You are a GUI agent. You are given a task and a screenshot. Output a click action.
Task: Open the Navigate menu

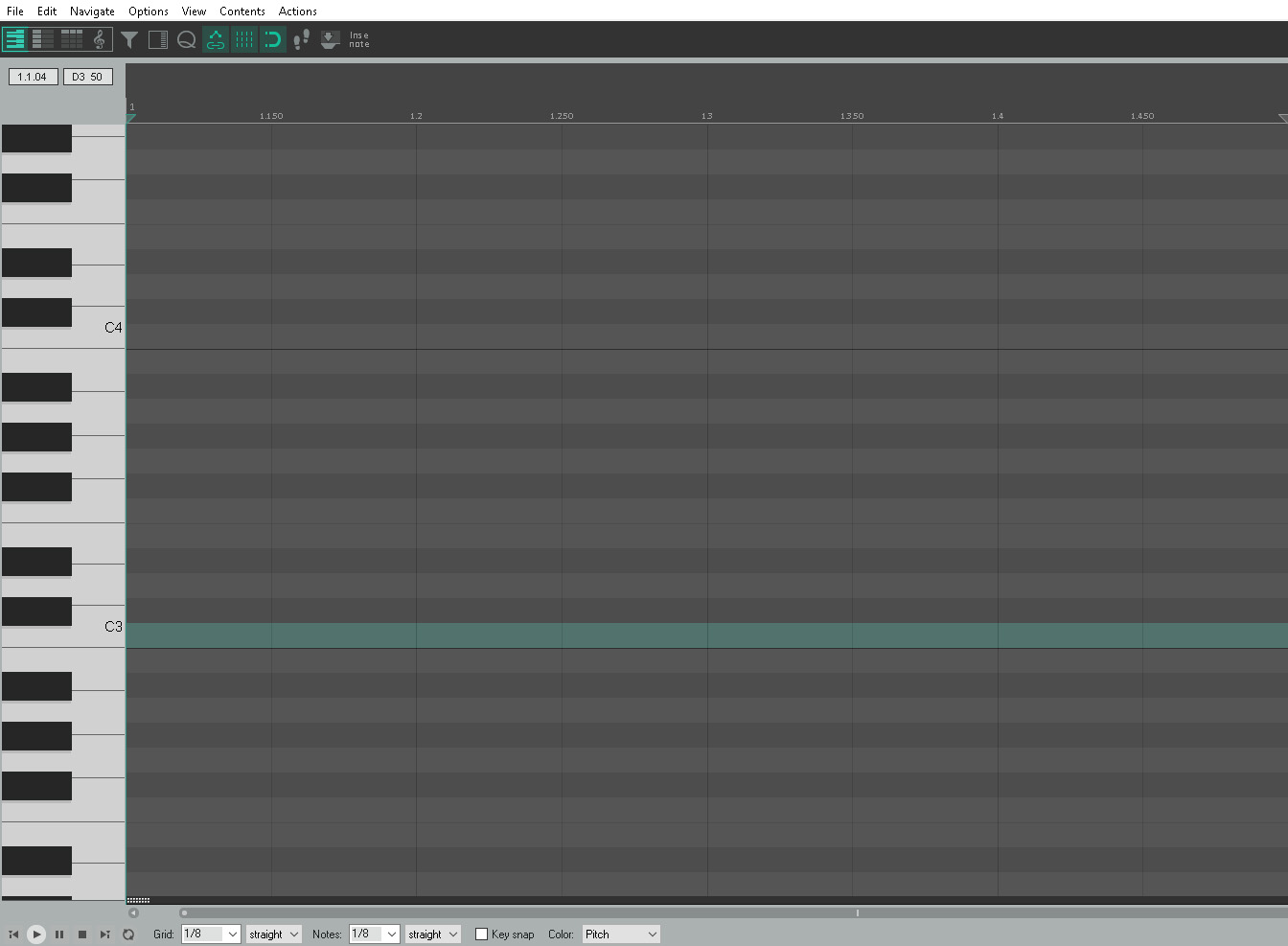[92, 12]
